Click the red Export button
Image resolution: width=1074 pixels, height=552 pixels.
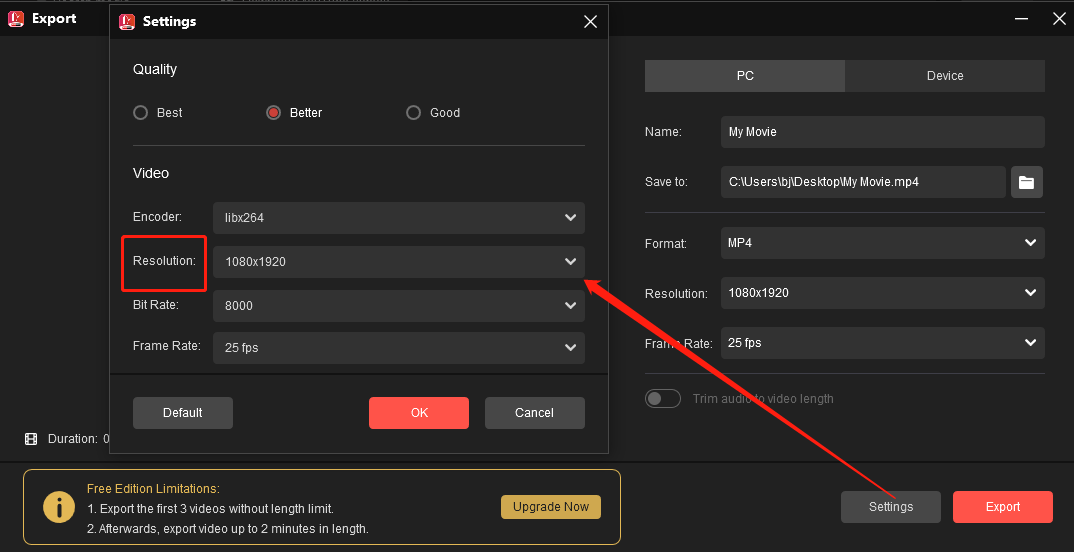click(x=1003, y=507)
